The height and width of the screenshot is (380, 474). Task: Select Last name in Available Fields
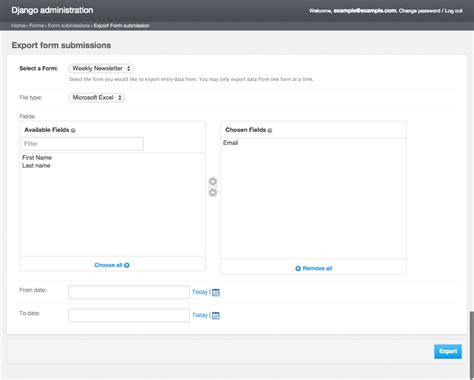[36, 166]
